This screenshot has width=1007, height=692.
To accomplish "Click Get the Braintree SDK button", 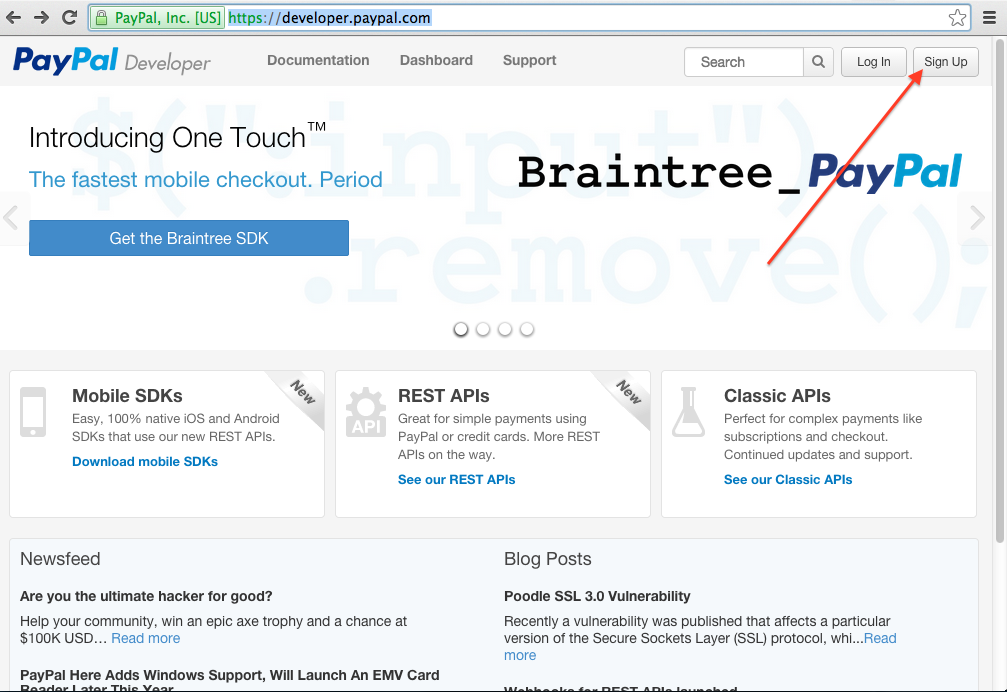I will point(189,238).
